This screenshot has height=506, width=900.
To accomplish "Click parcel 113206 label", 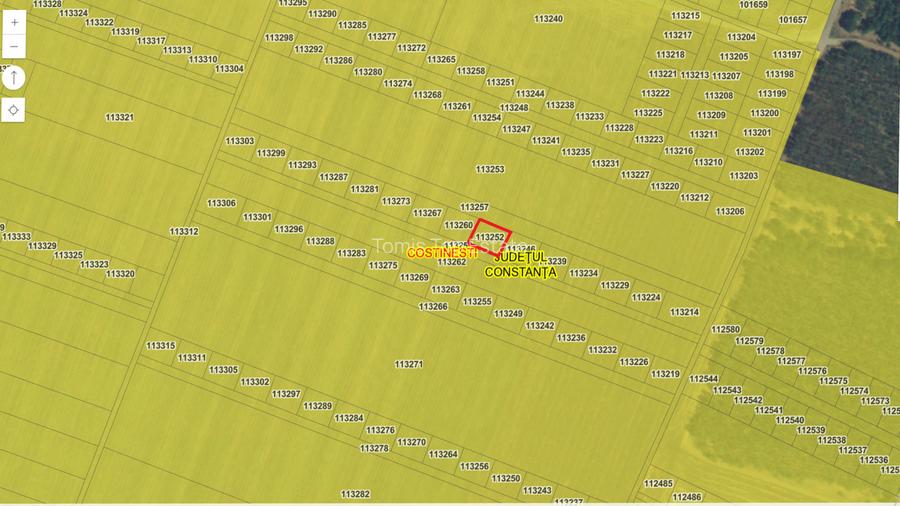I will pyautogui.click(x=730, y=212).
